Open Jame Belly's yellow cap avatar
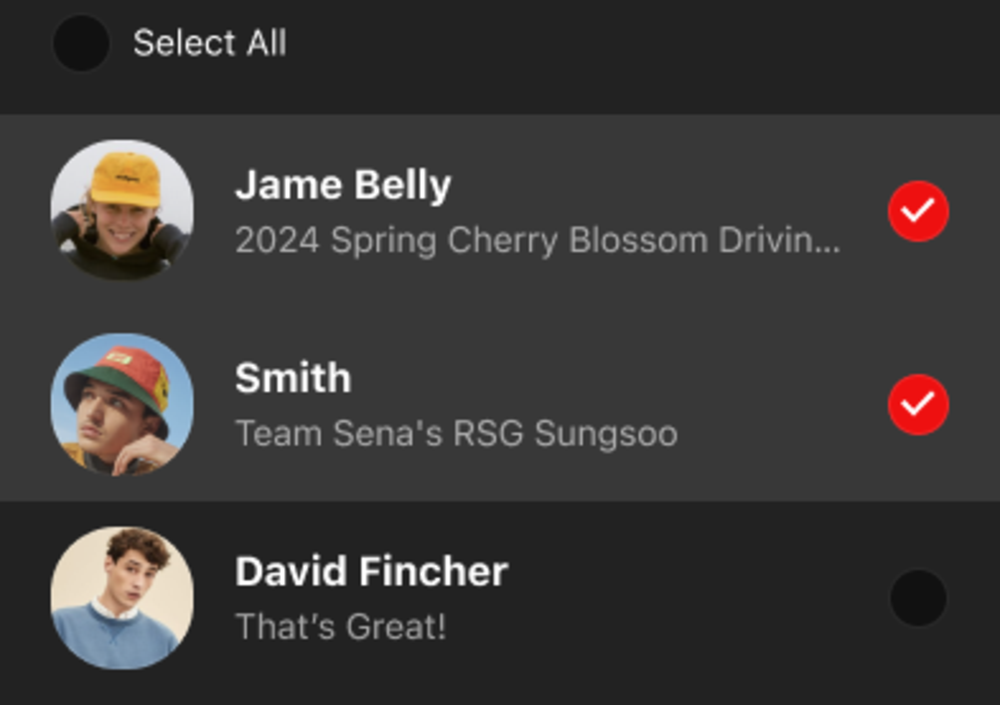This screenshot has height=705, width=1000. [x=122, y=210]
